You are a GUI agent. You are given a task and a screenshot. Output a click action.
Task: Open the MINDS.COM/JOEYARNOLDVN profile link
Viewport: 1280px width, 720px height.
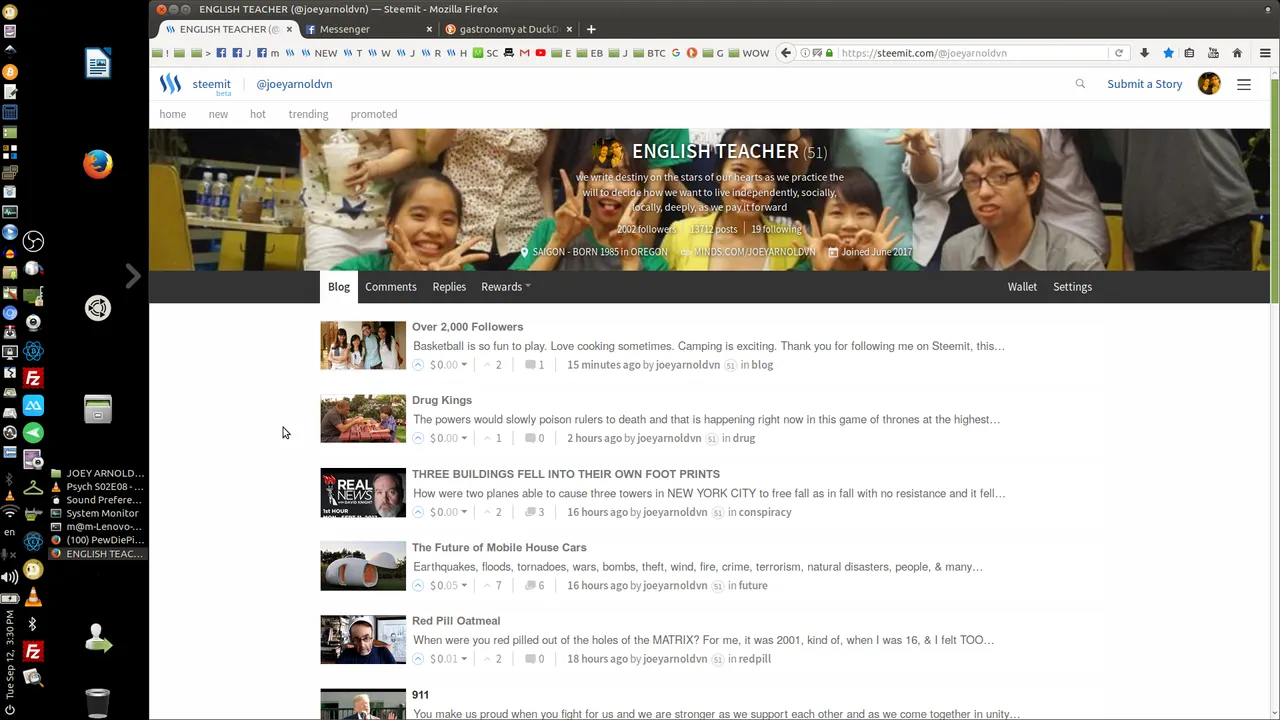754,252
